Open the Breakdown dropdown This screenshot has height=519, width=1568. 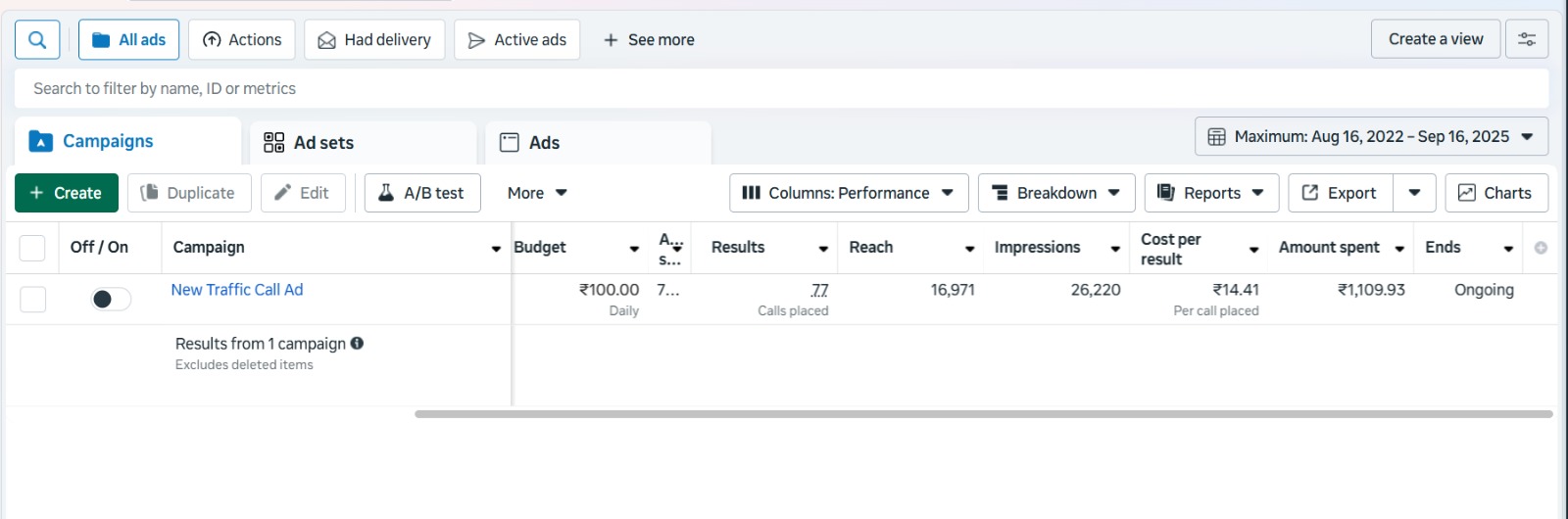[x=1055, y=193]
